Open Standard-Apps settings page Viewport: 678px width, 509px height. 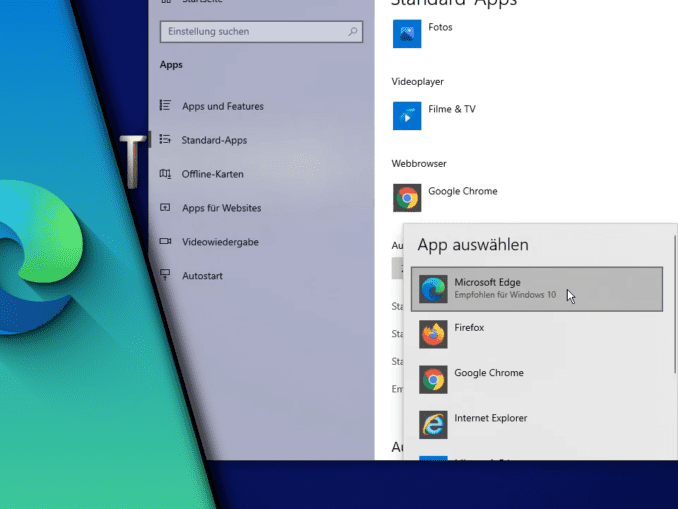click(214, 140)
